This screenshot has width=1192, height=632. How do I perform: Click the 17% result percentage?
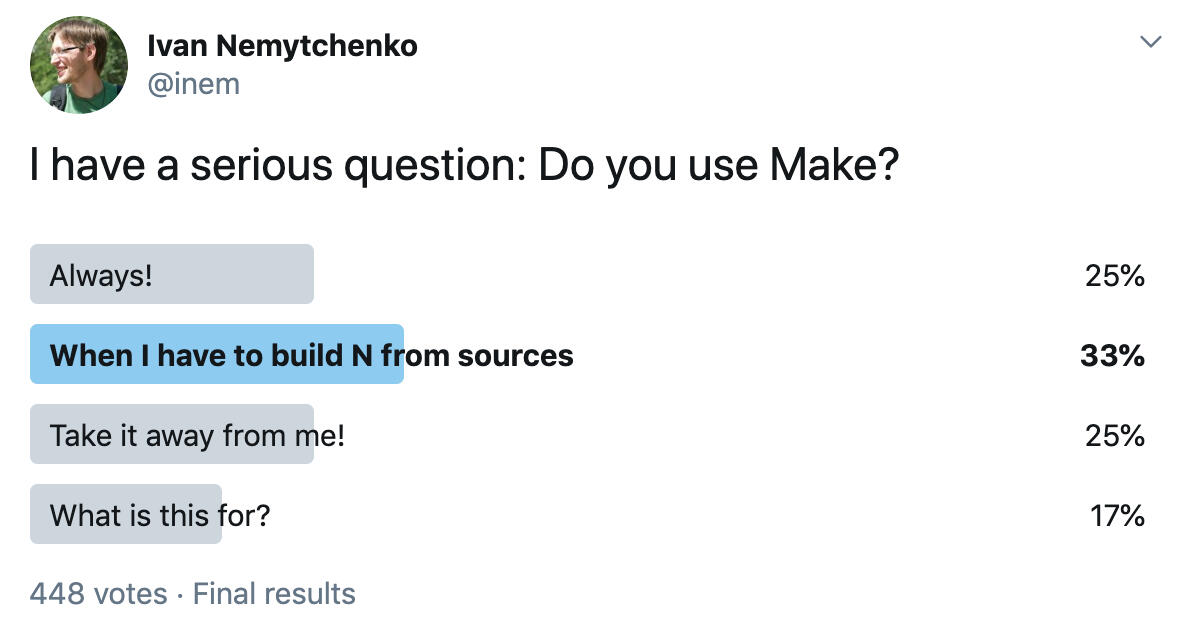point(1117,515)
